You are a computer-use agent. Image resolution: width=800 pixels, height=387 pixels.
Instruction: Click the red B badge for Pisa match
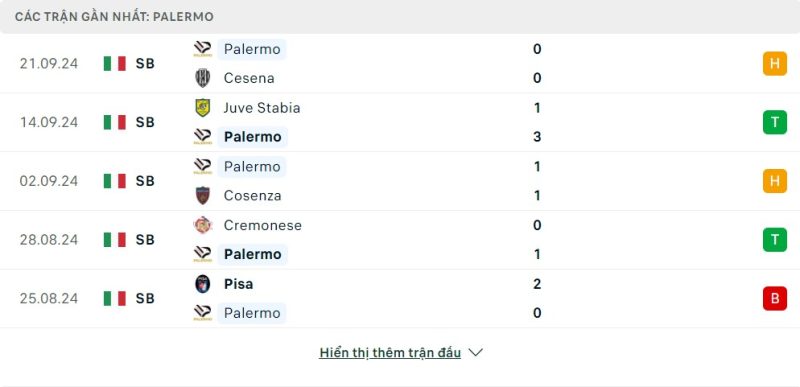click(x=774, y=298)
